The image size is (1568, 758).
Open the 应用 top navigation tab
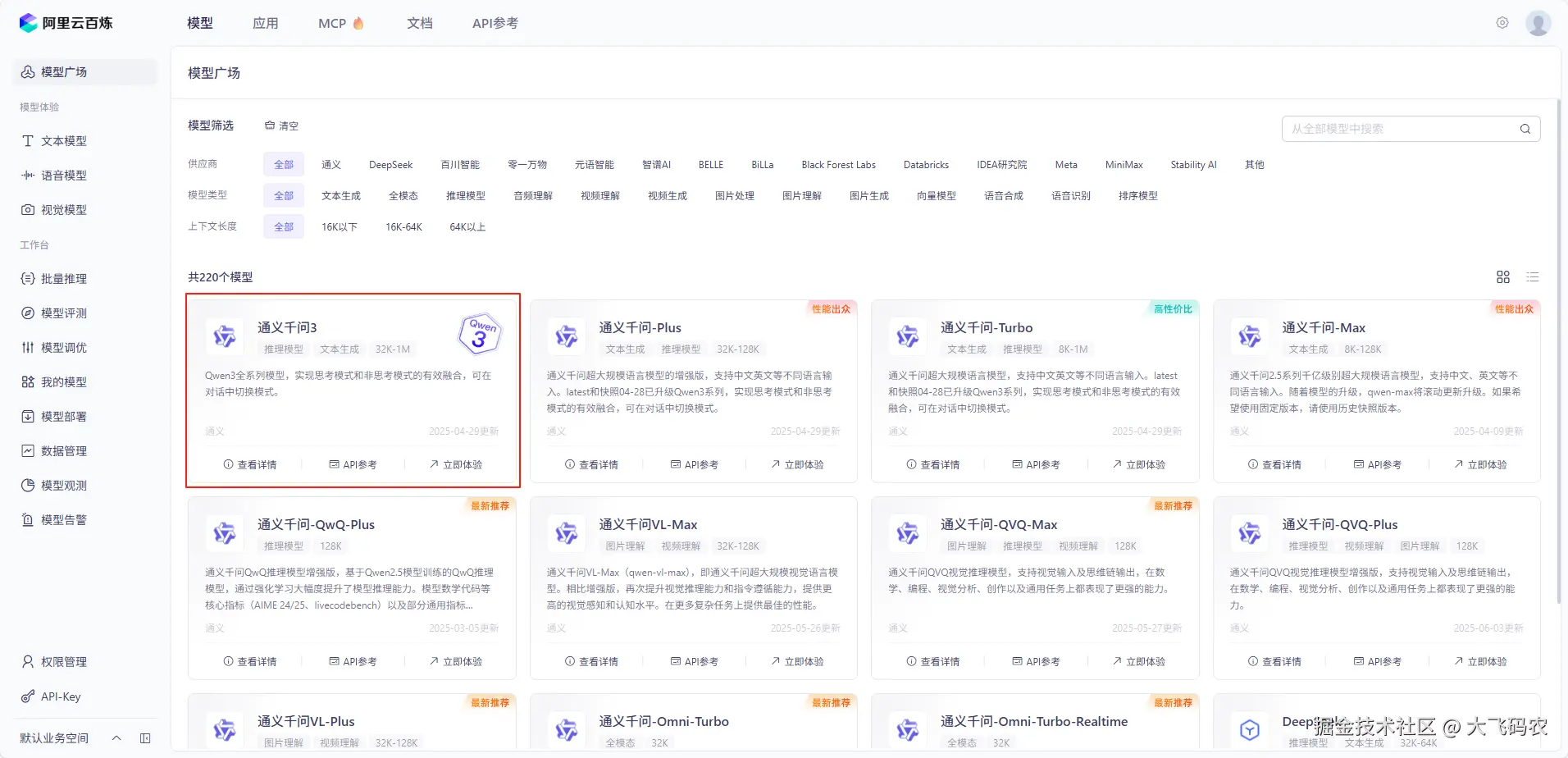266,23
